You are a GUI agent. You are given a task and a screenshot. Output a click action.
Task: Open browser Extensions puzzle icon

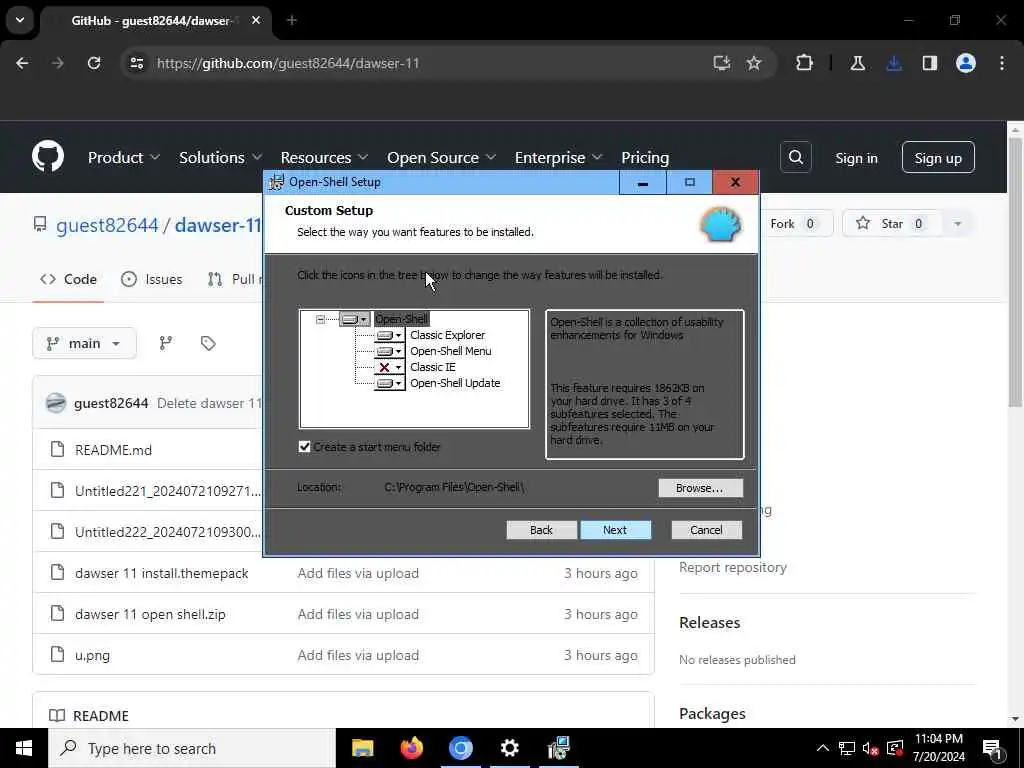click(805, 63)
